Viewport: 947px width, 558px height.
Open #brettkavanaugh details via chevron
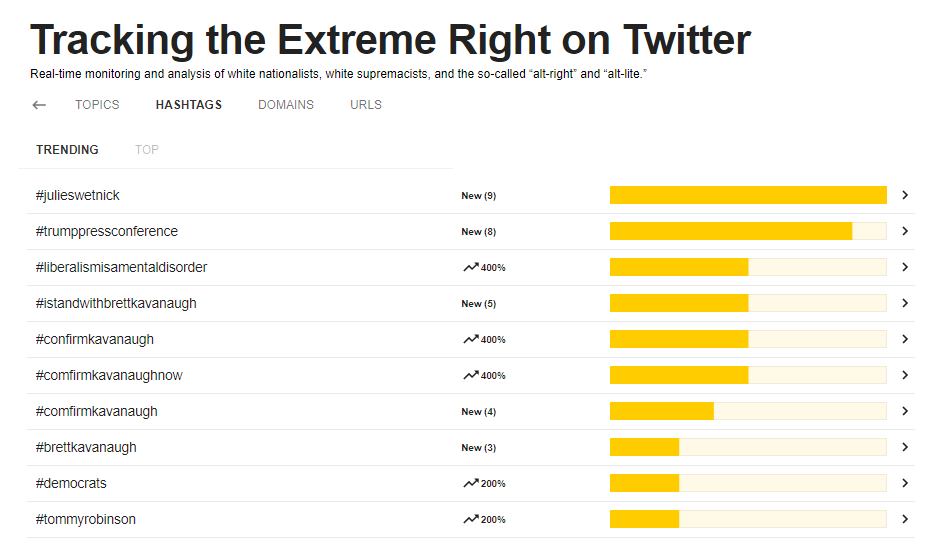(x=905, y=447)
